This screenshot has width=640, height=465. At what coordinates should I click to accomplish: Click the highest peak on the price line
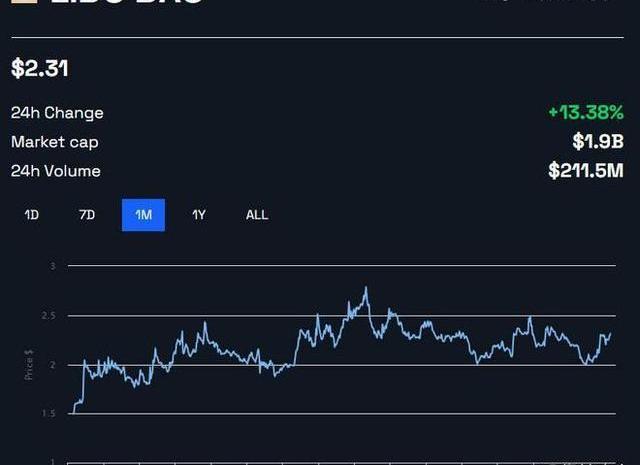pyautogui.click(x=366, y=288)
